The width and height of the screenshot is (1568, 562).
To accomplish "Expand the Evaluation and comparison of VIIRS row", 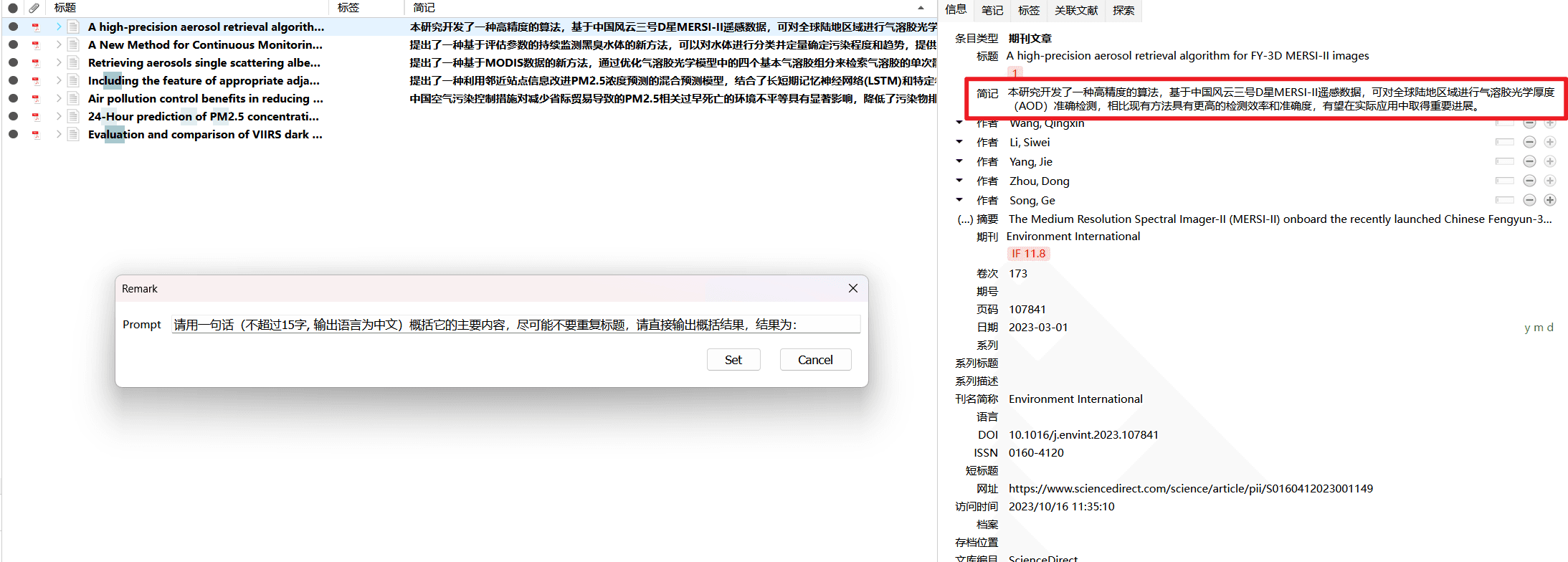I will (x=59, y=135).
